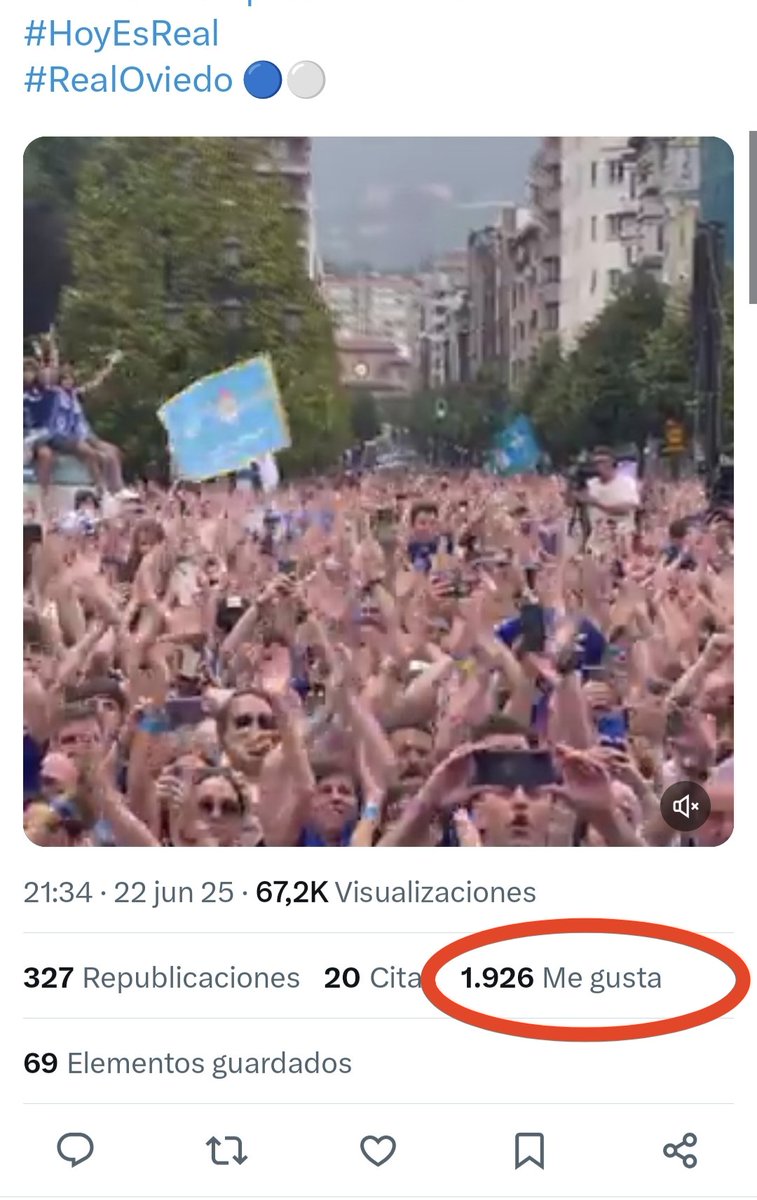
Task: Unmute the video with speaker icon
Action: click(685, 806)
